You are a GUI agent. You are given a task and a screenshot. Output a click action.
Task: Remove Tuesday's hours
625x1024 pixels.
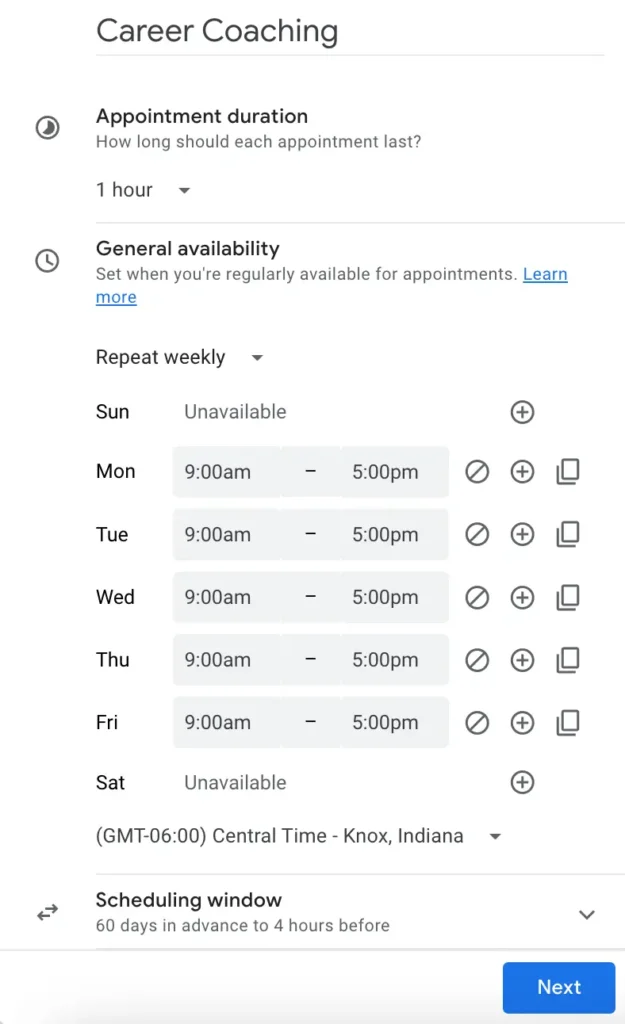click(x=477, y=534)
